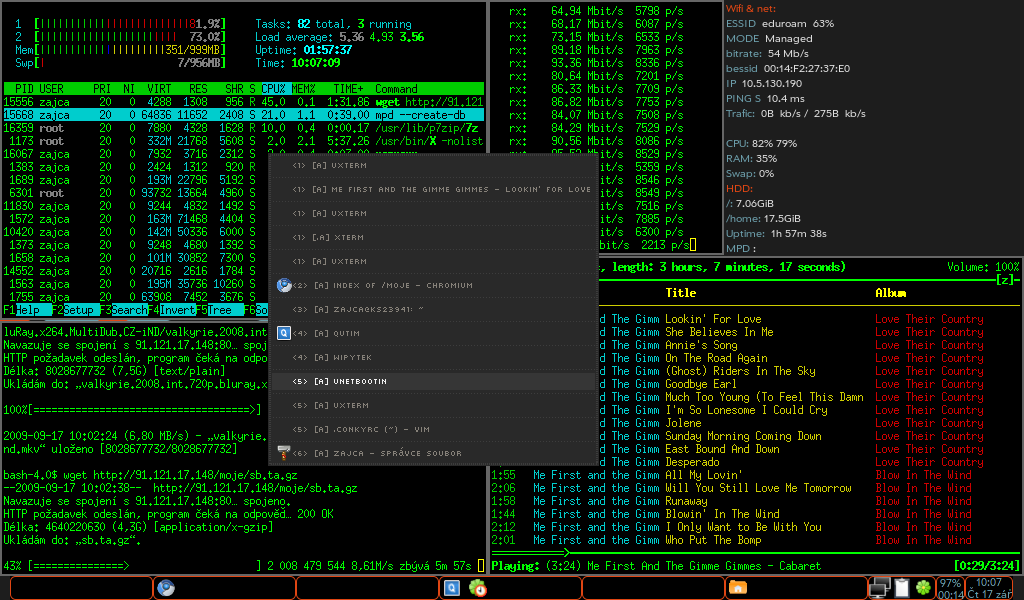
Task: Select the /usr/lib/p7zip/7z process row
Action: pyautogui.click(x=244, y=128)
